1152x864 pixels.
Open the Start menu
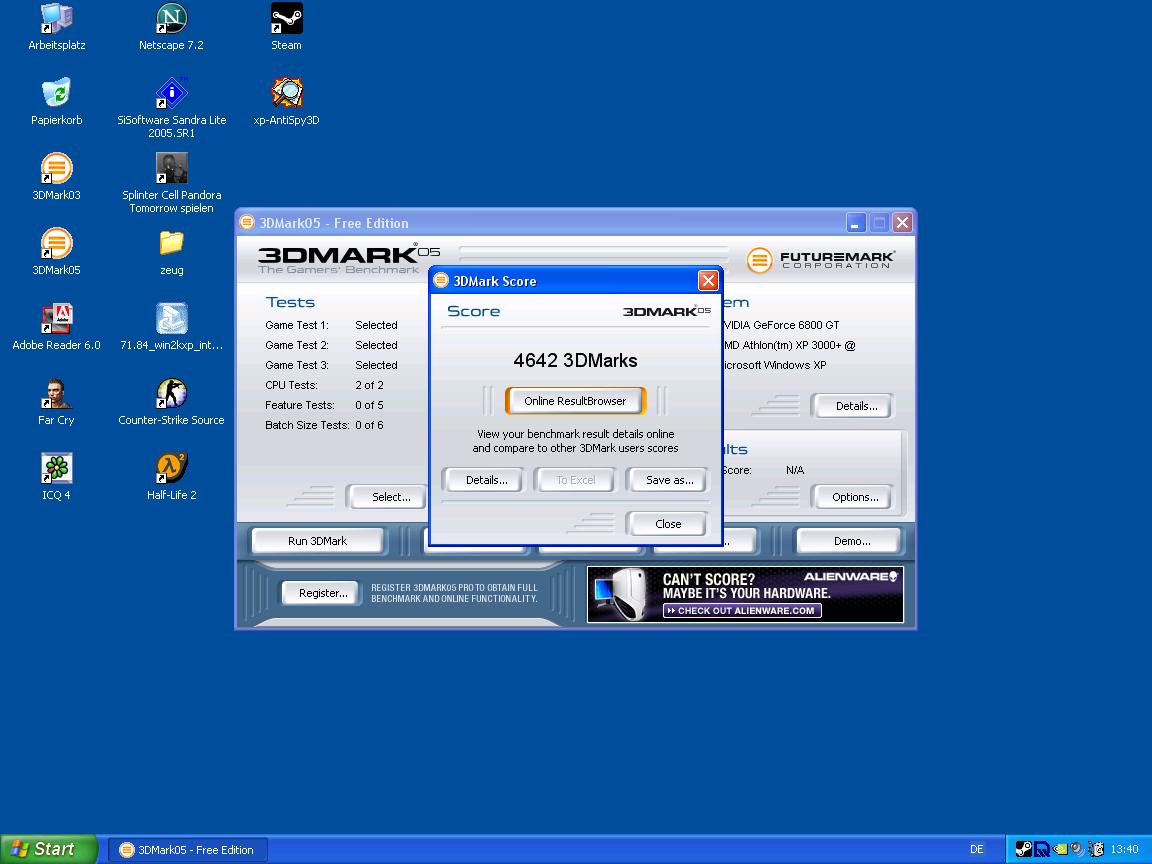pyautogui.click(x=48, y=849)
